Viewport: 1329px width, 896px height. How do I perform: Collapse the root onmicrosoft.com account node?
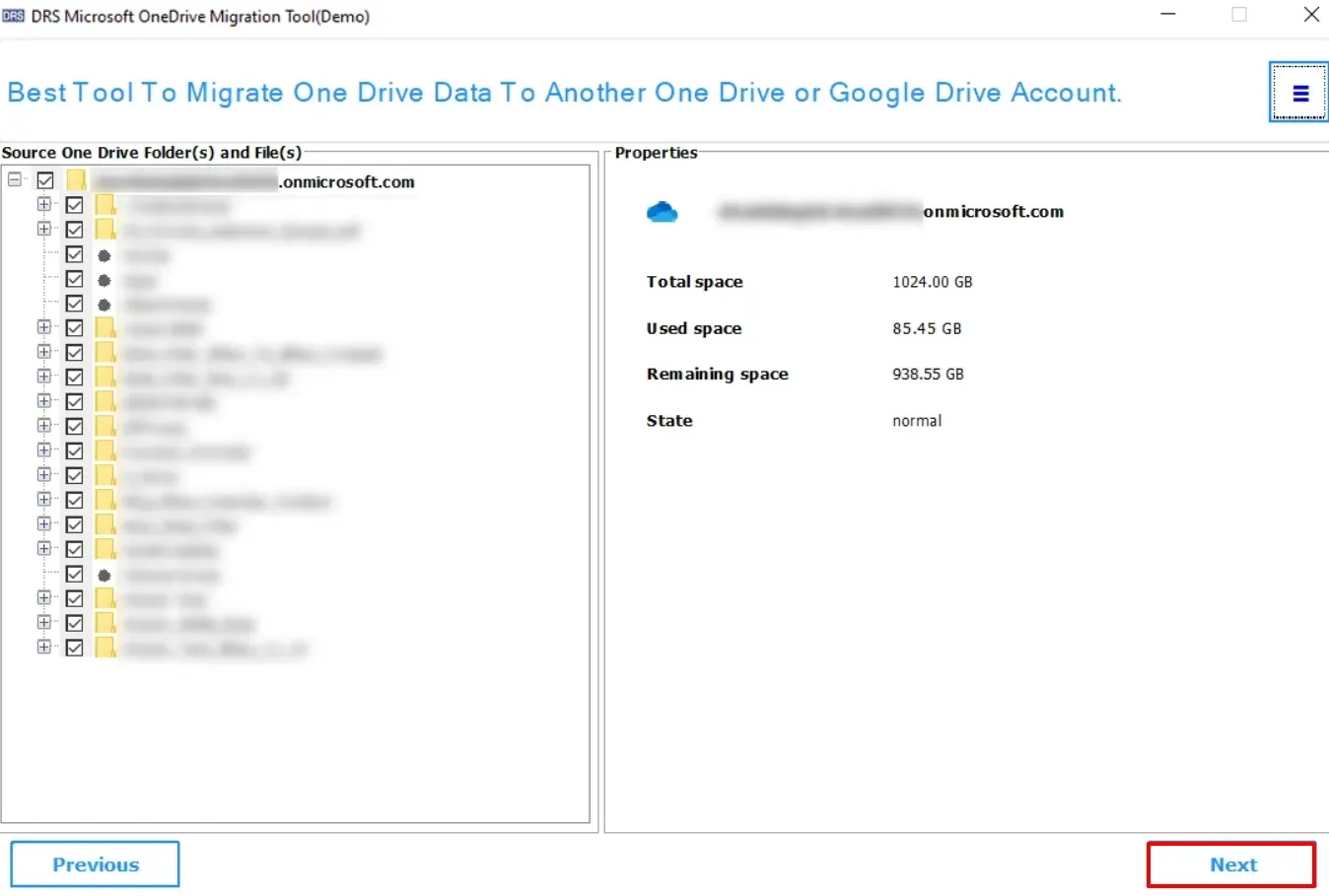coord(15,179)
